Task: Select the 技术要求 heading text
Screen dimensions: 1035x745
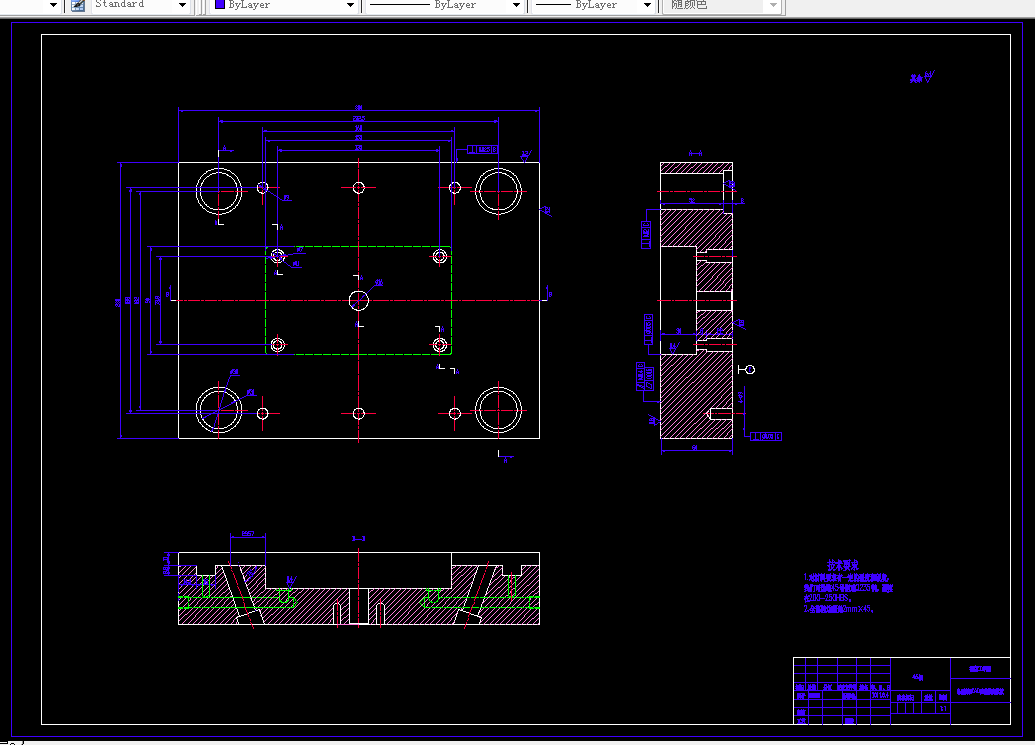Action: 843,566
